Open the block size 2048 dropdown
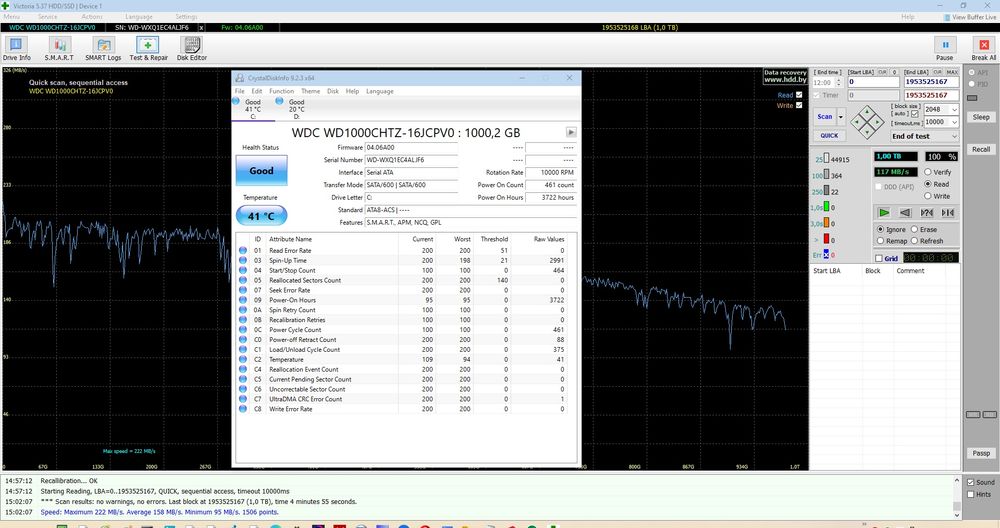Image resolution: width=1000 pixels, height=528 pixels. point(954,110)
